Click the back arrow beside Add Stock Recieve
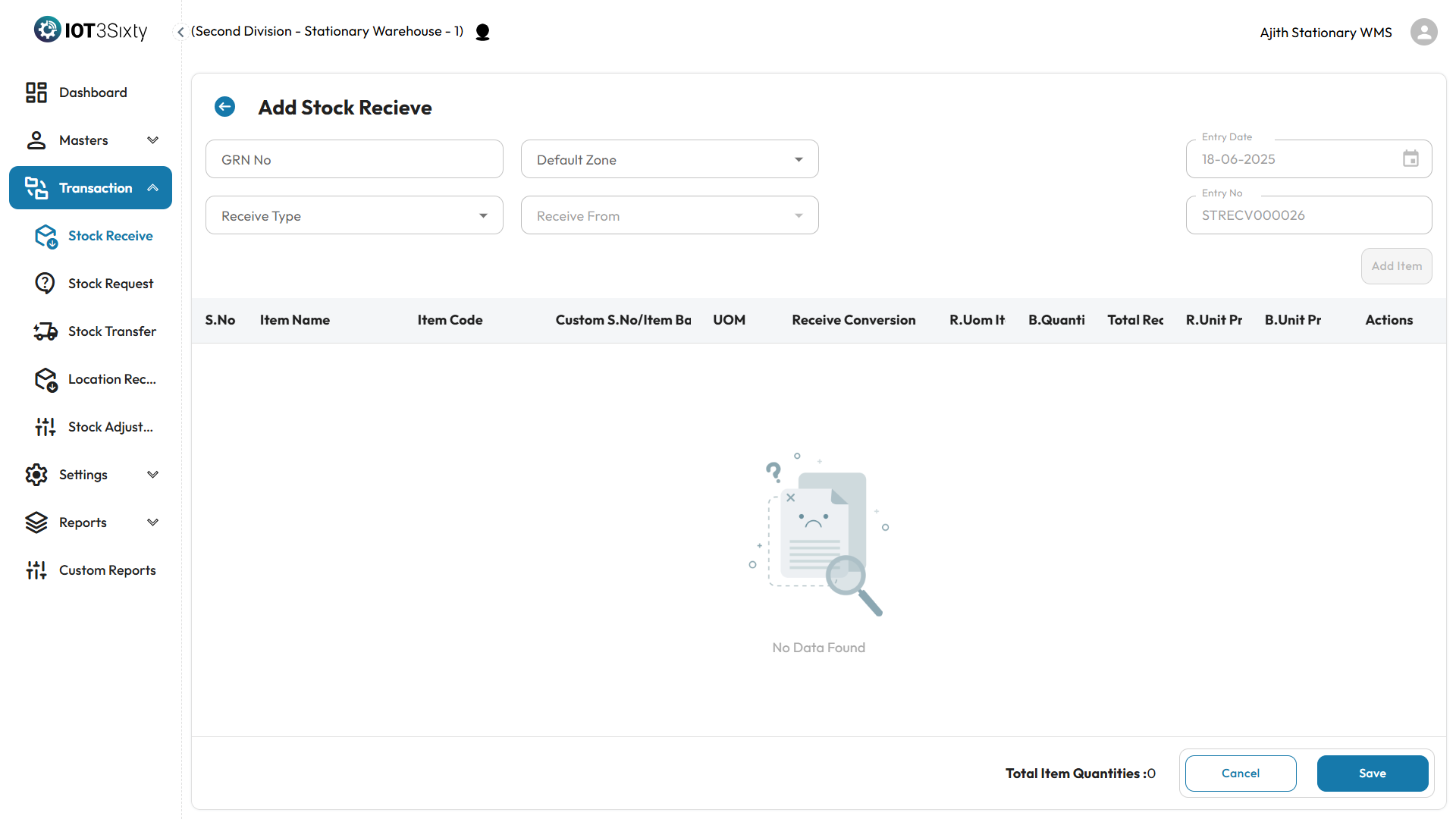This screenshot has height=819, width=1456. point(224,107)
